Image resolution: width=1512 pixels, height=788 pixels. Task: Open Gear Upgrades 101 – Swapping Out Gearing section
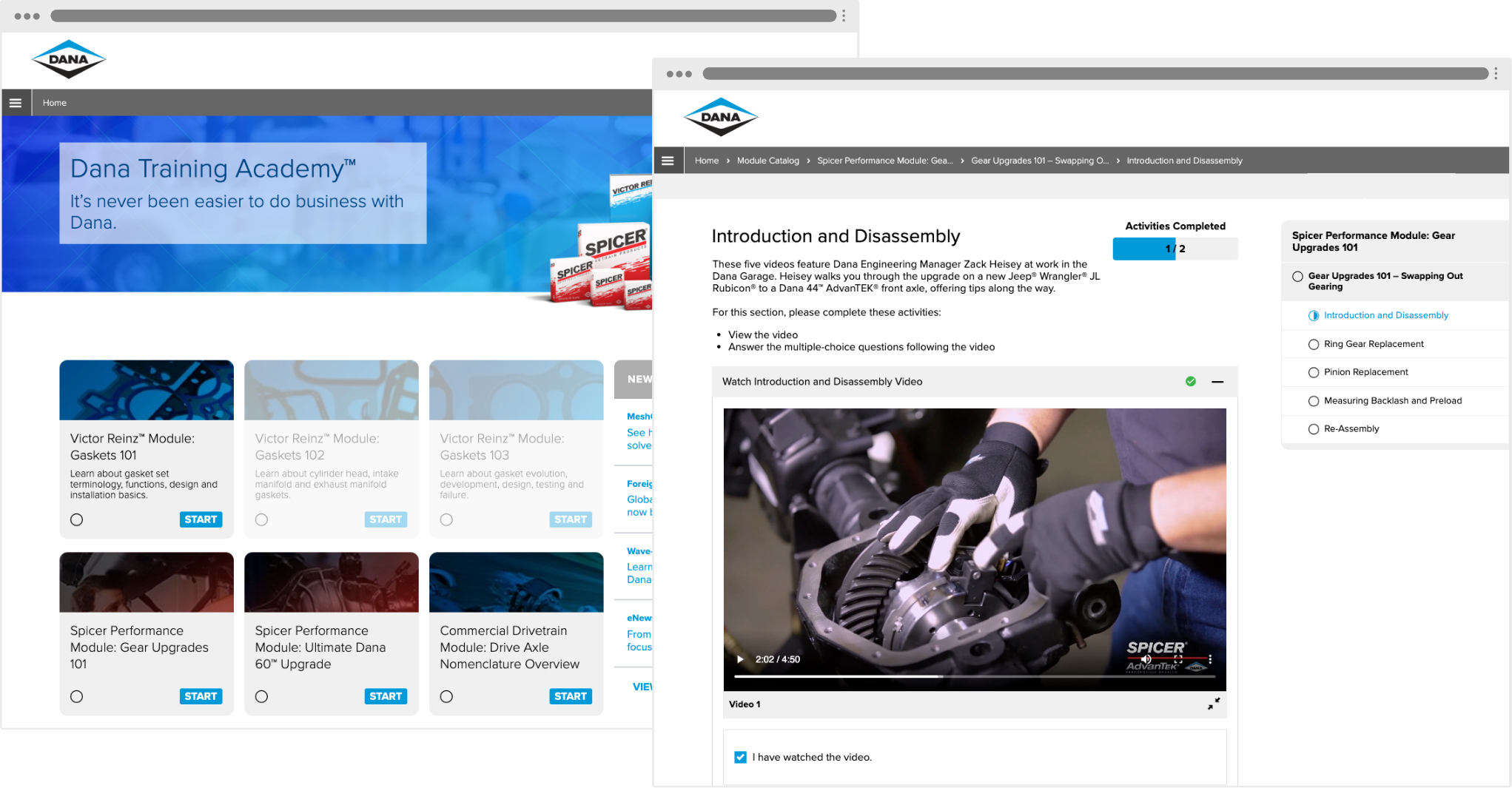(1385, 281)
